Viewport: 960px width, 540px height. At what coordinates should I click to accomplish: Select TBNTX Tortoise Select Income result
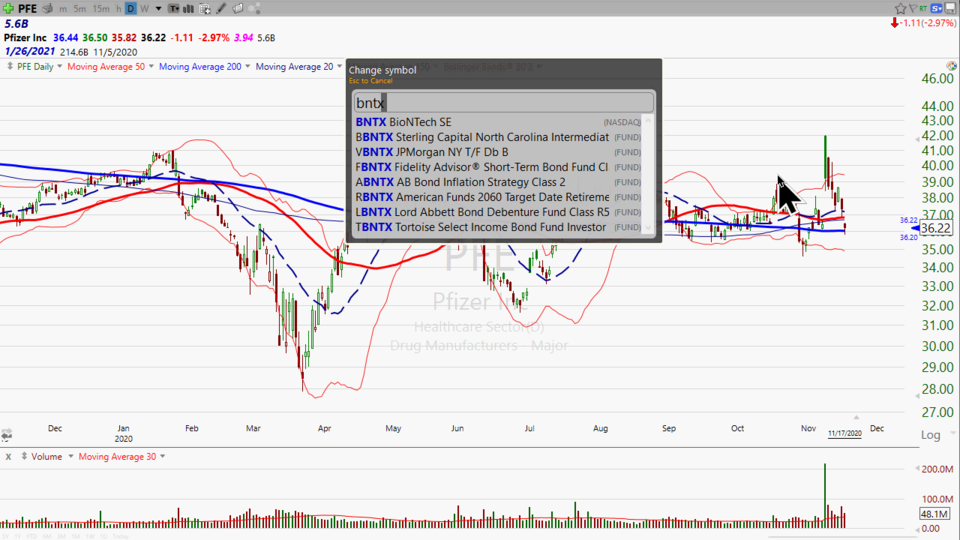(x=498, y=227)
